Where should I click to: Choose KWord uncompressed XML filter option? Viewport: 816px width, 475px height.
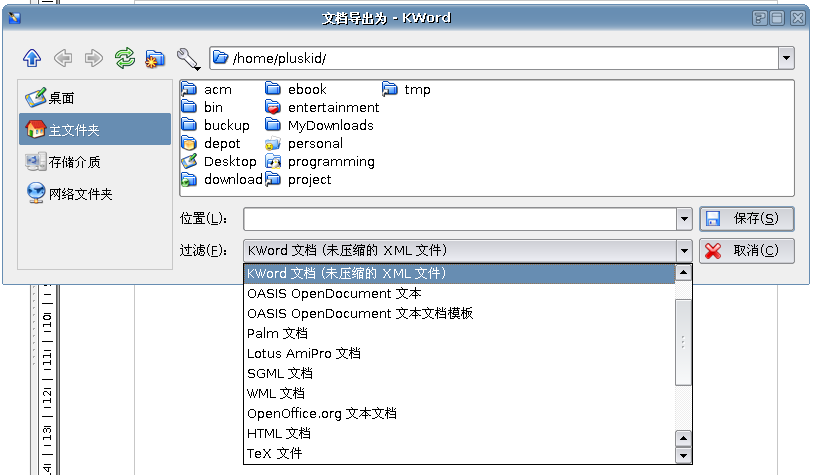[460, 274]
